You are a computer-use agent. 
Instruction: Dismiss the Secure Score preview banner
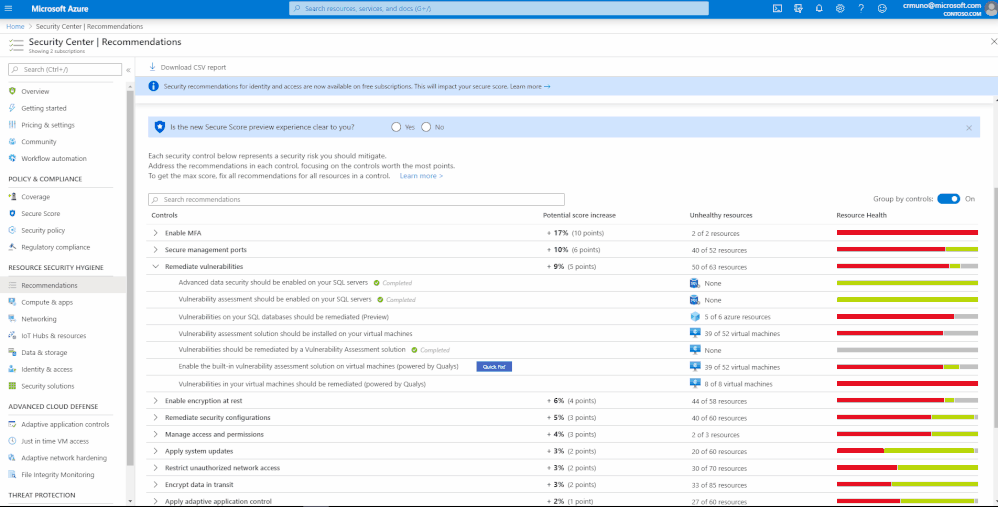click(969, 128)
